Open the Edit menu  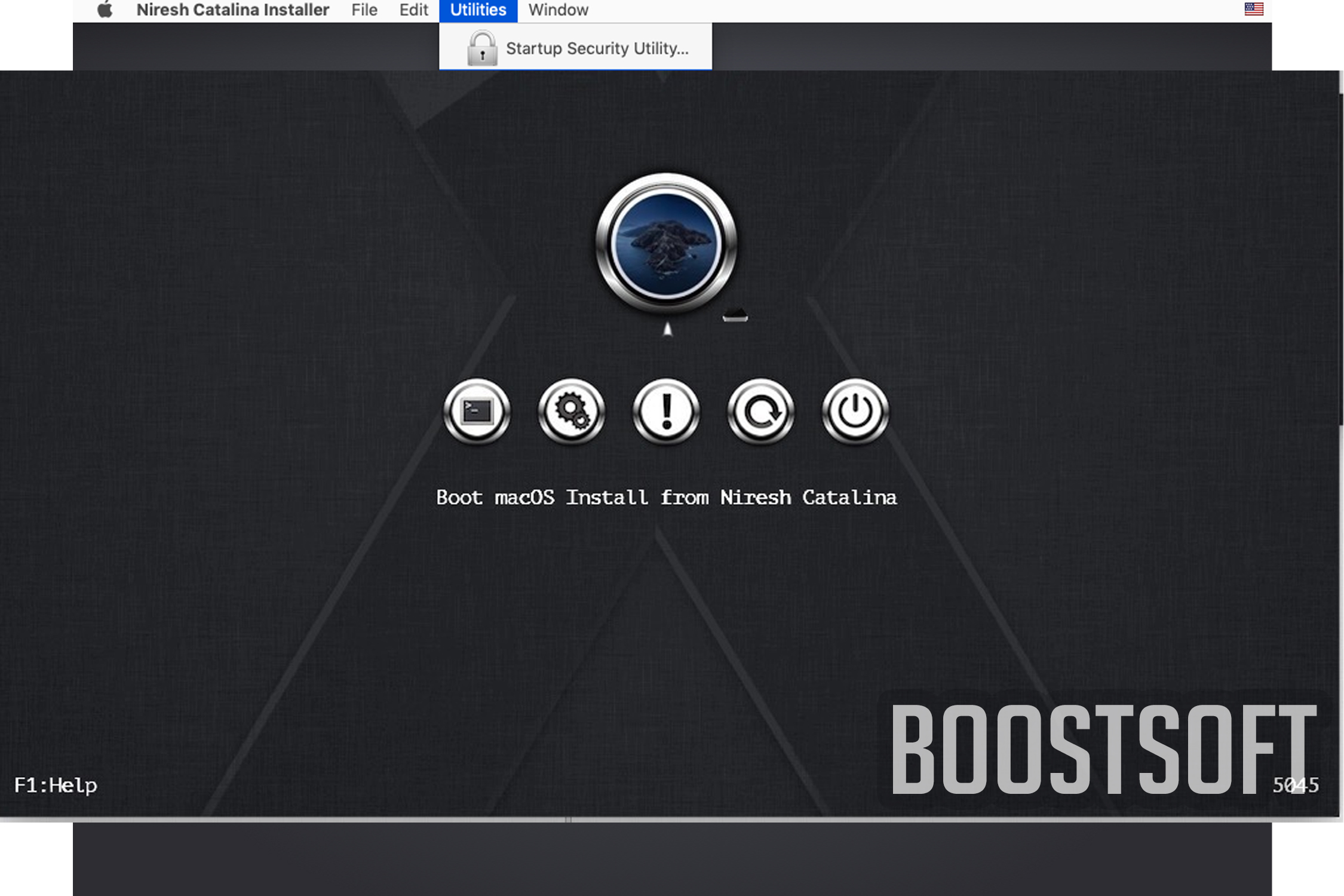click(414, 10)
